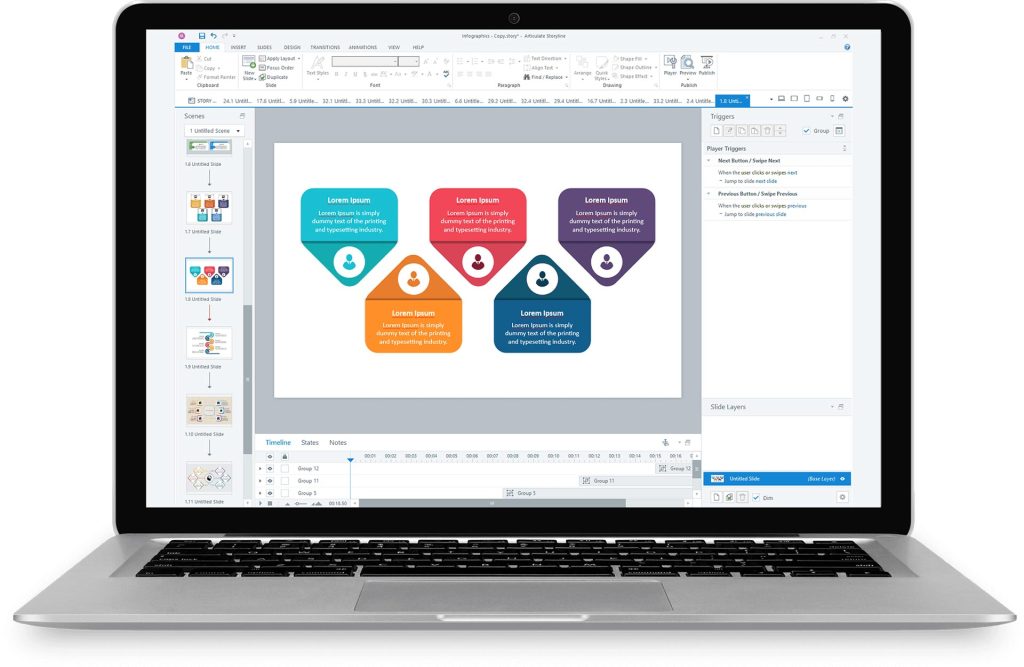
Task: Toggle the Group checkbox in Triggers panel
Action: (806, 131)
